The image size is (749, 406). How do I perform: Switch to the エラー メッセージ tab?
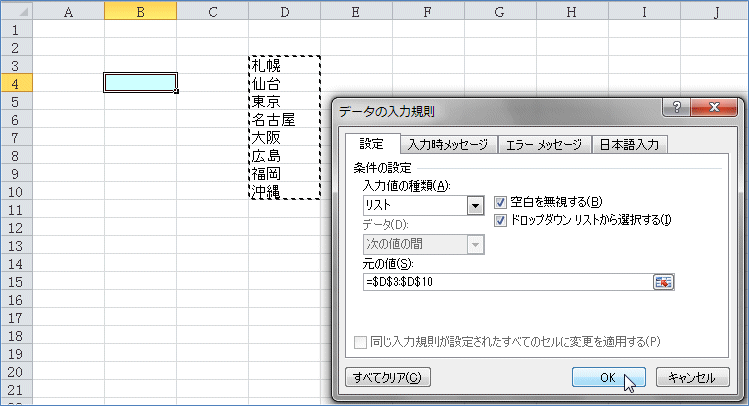pyautogui.click(x=544, y=145)
